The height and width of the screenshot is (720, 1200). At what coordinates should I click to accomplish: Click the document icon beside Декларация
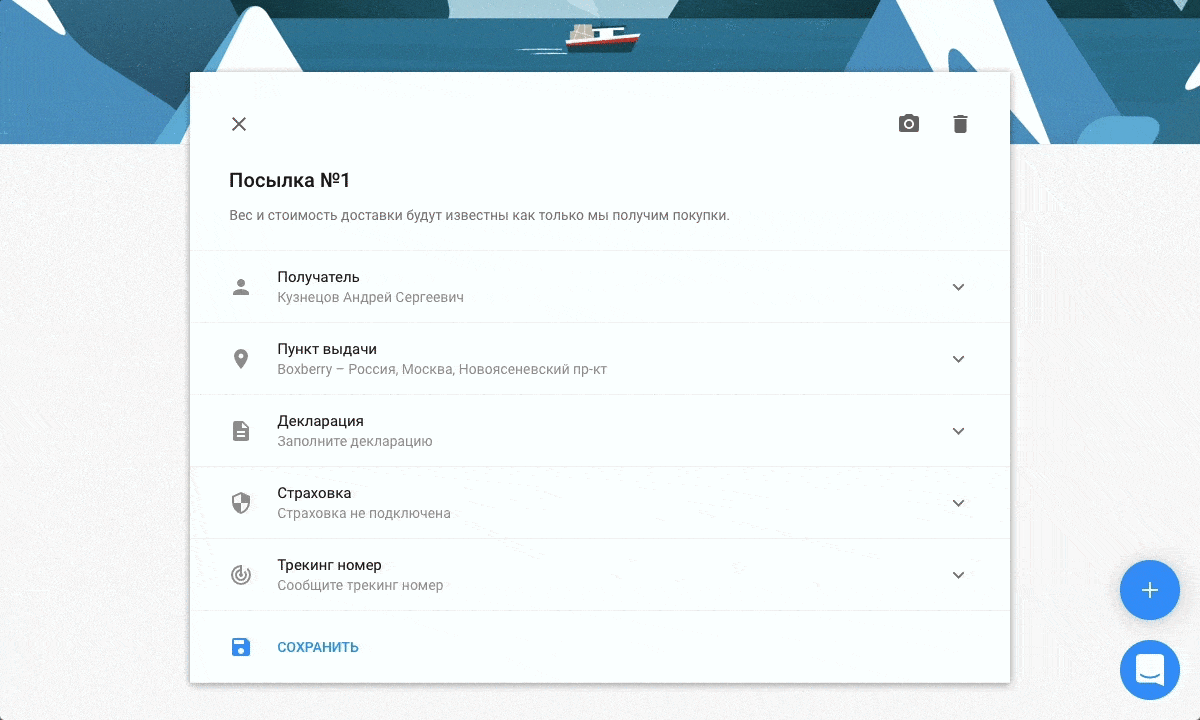241,431
